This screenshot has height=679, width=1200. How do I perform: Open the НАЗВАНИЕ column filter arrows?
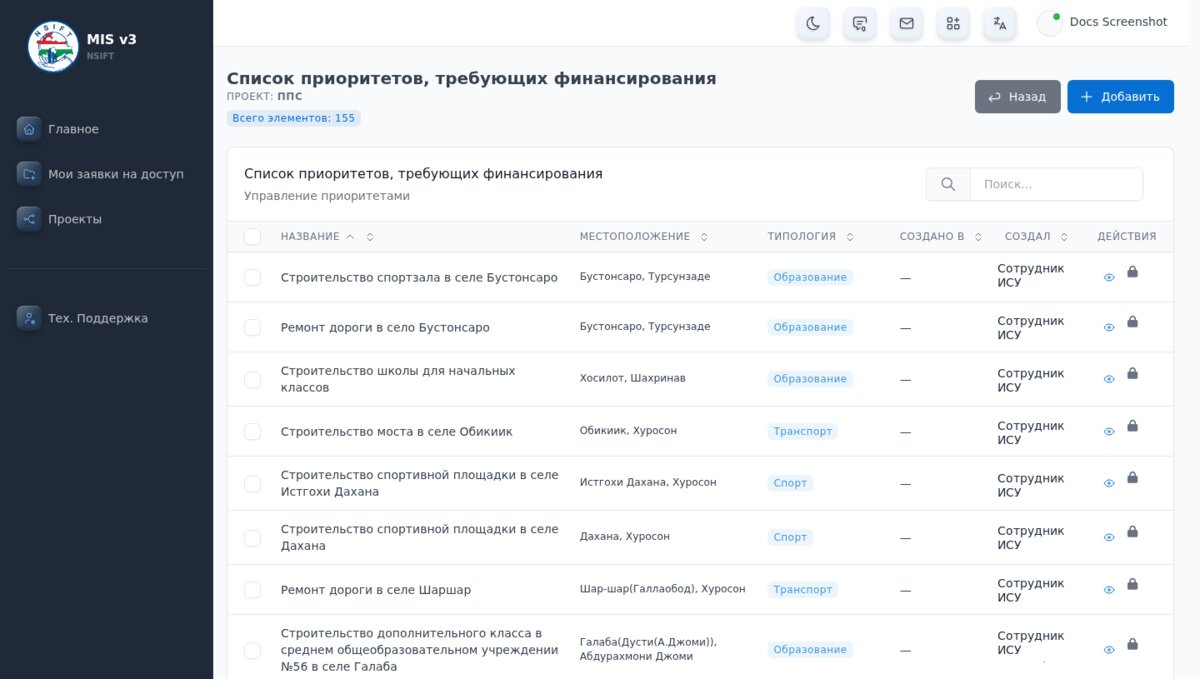[x=370, y=237]
